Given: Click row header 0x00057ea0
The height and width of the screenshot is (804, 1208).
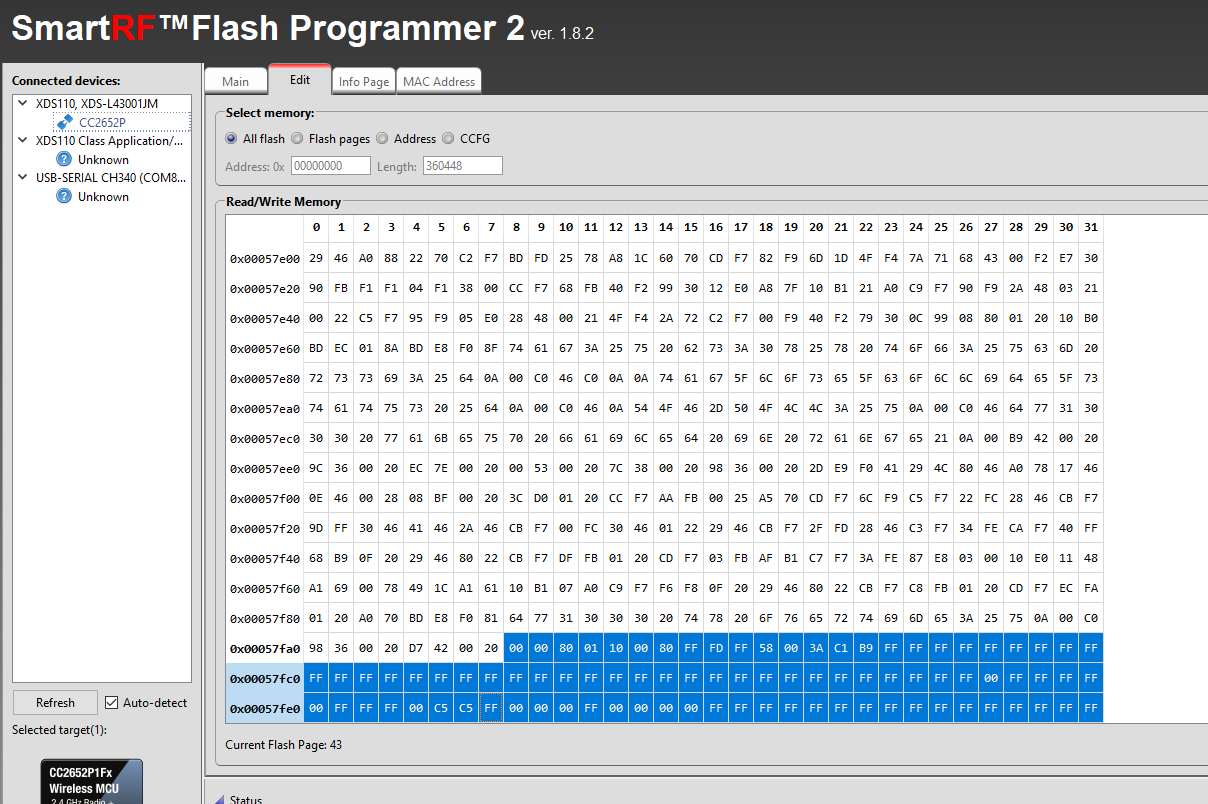Looking at the screenshot, I should (265, 408).
